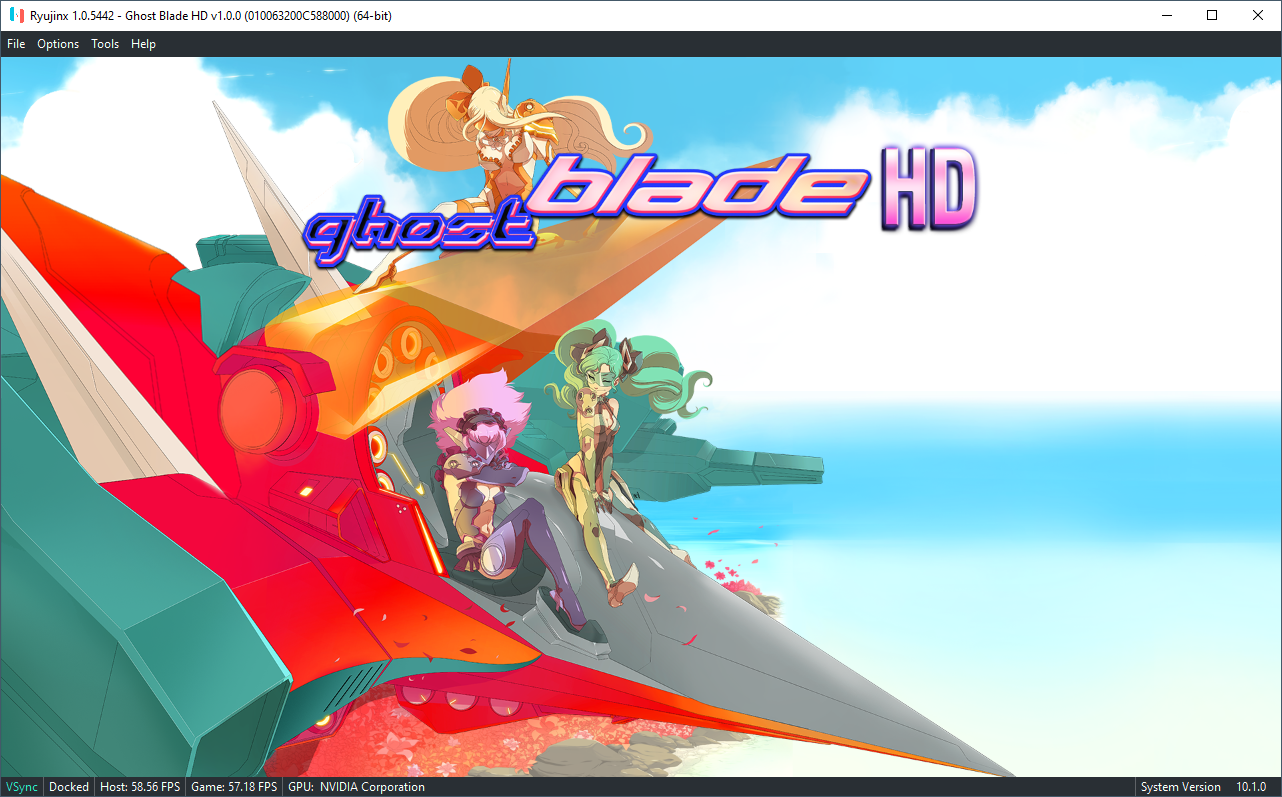The width and height of the screenshot is (1282, 797).
Task: Open the File menu
Action: point(16,44)
